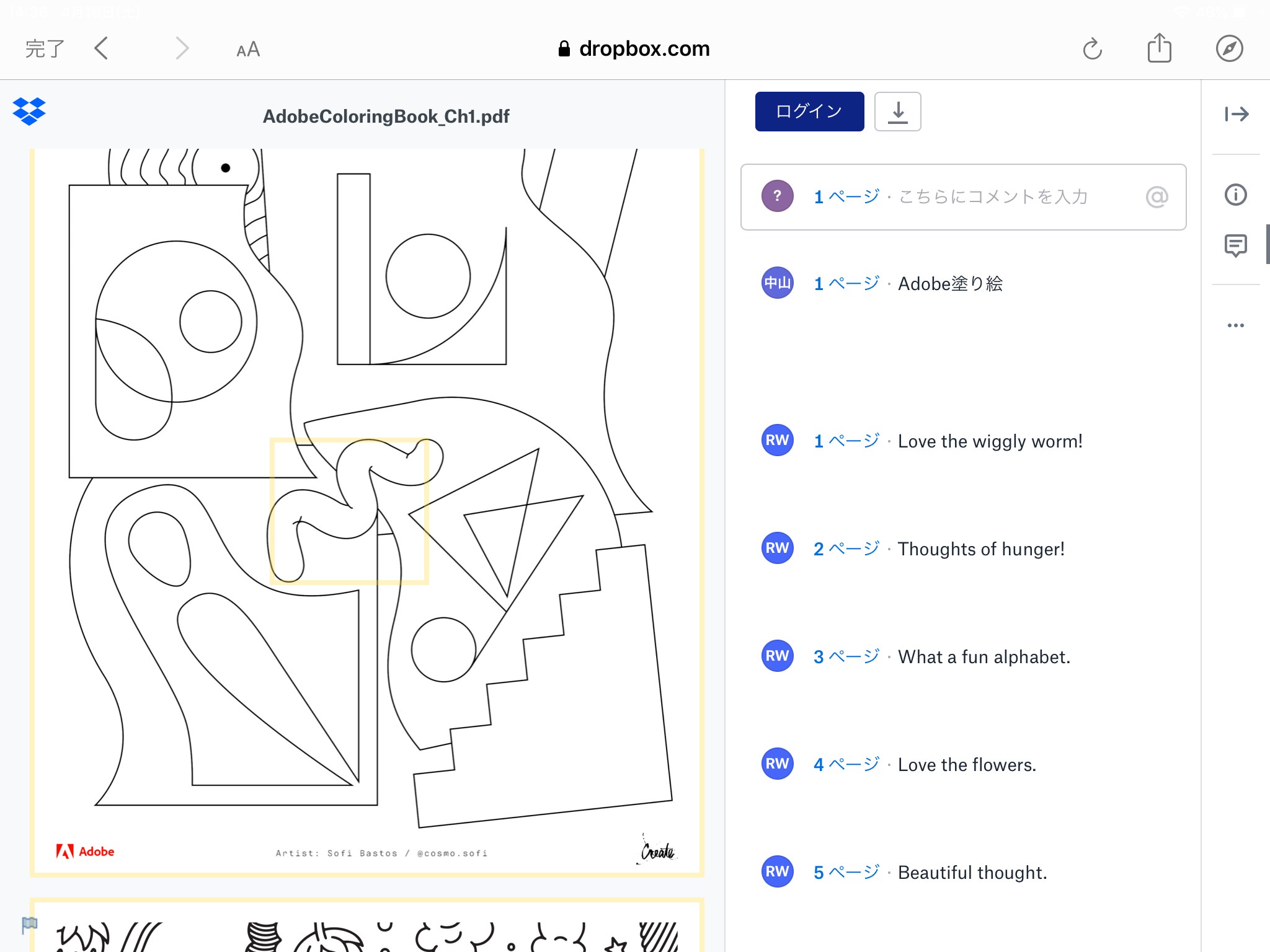The image size is (1270, 952).
Task: Open the 'Beautiful thought.' comment
Action: point(972,873)
